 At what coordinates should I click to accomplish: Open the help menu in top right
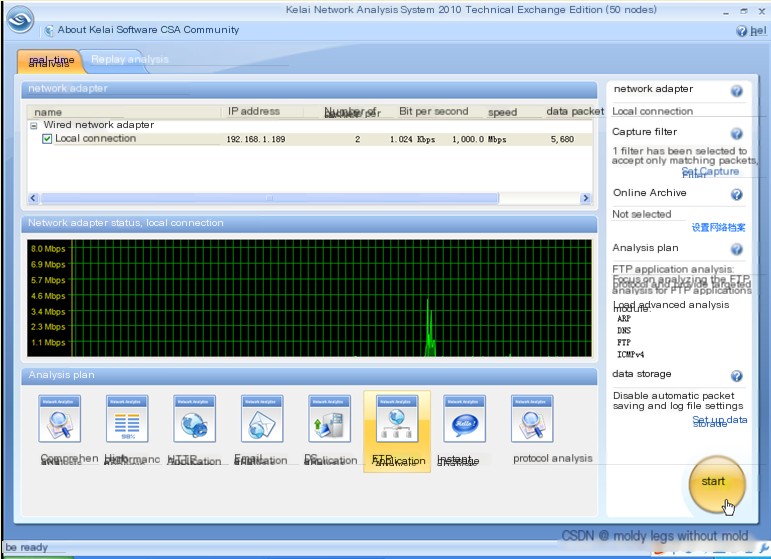click(752, 31)
